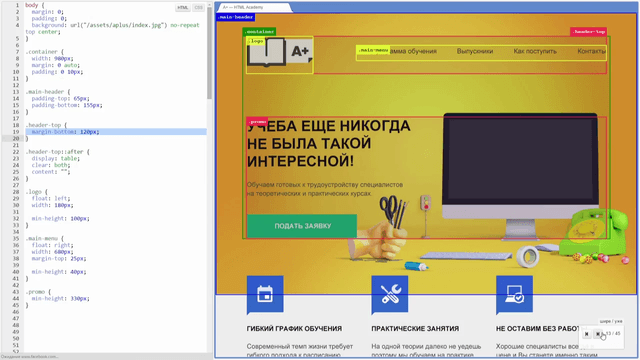
Task: Click the blue calendar schedule icon
Action: coord(265,295)
